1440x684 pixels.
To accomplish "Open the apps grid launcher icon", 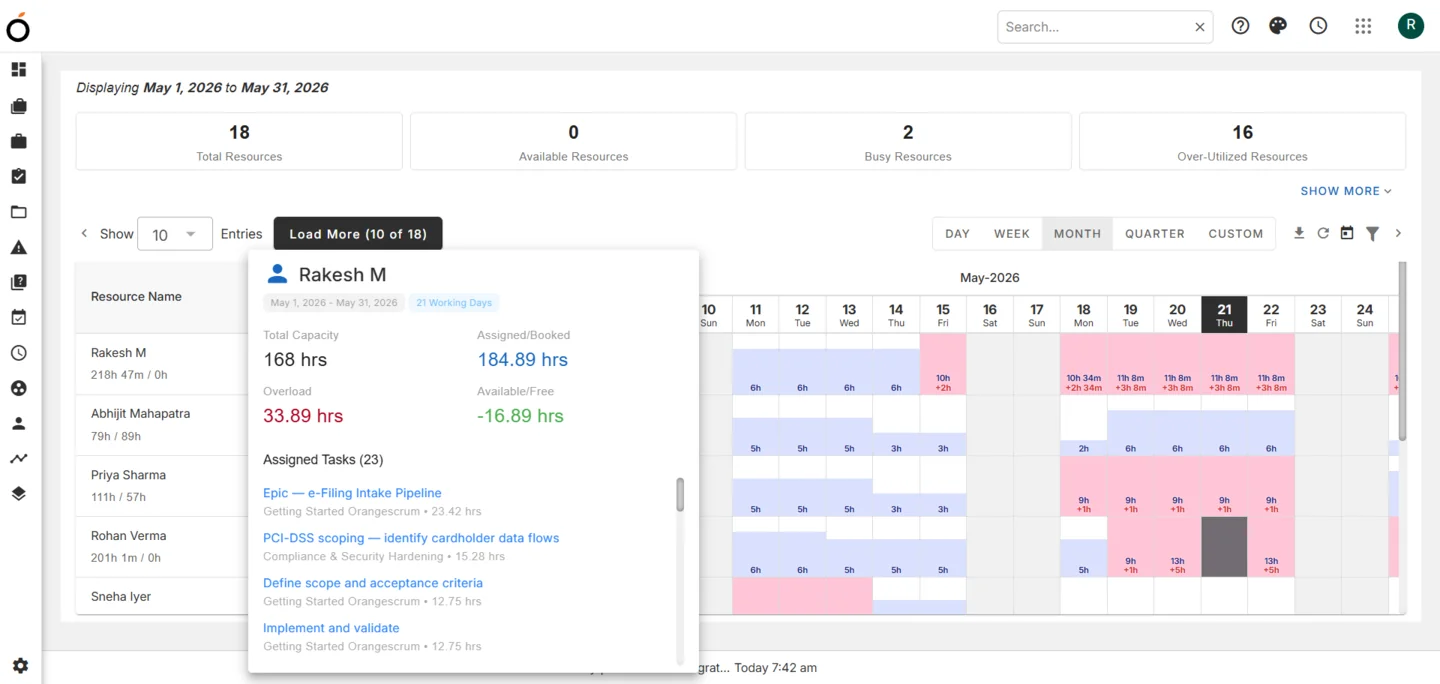I will coord(1363,26).
